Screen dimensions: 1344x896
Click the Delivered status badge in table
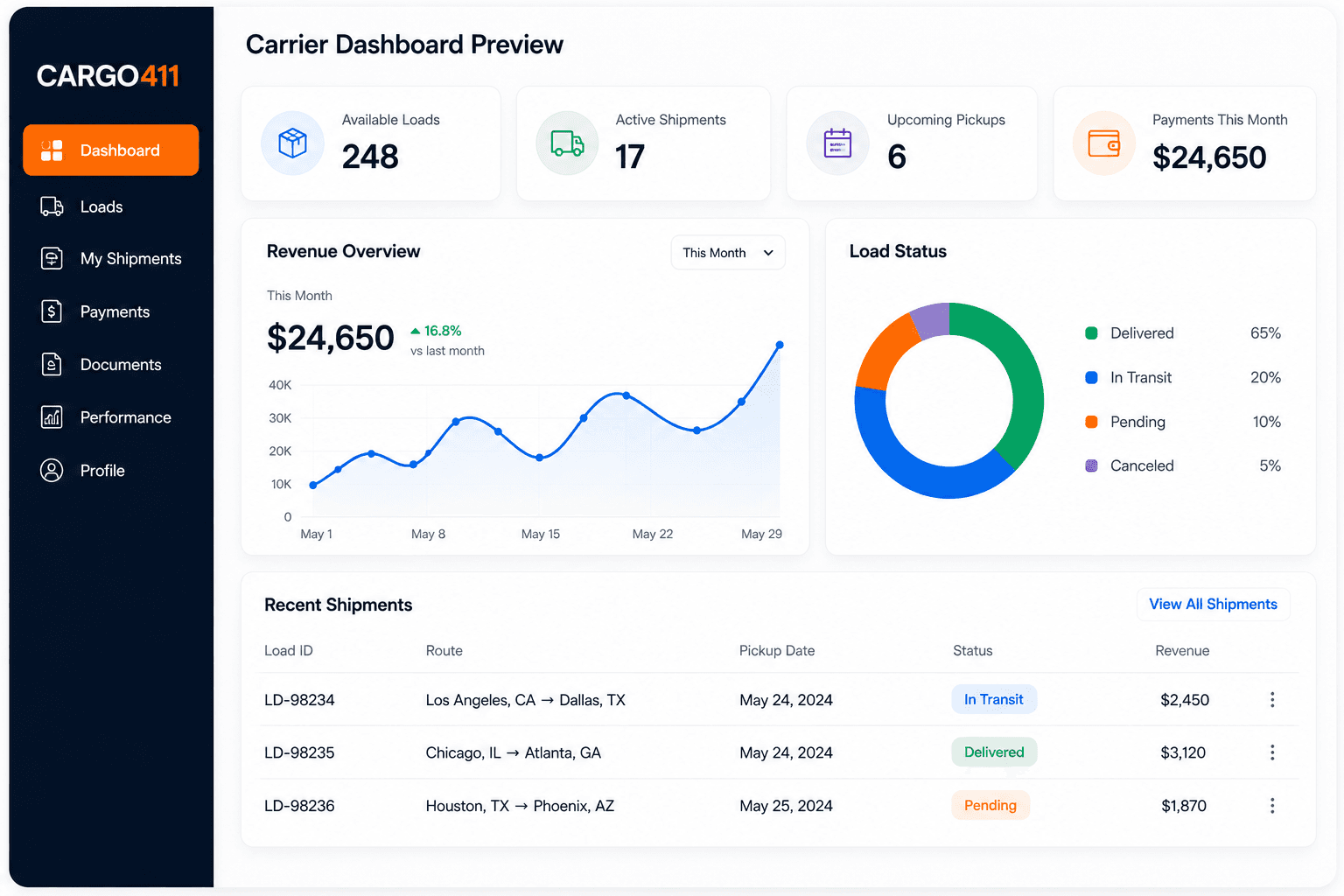point(994,752)
